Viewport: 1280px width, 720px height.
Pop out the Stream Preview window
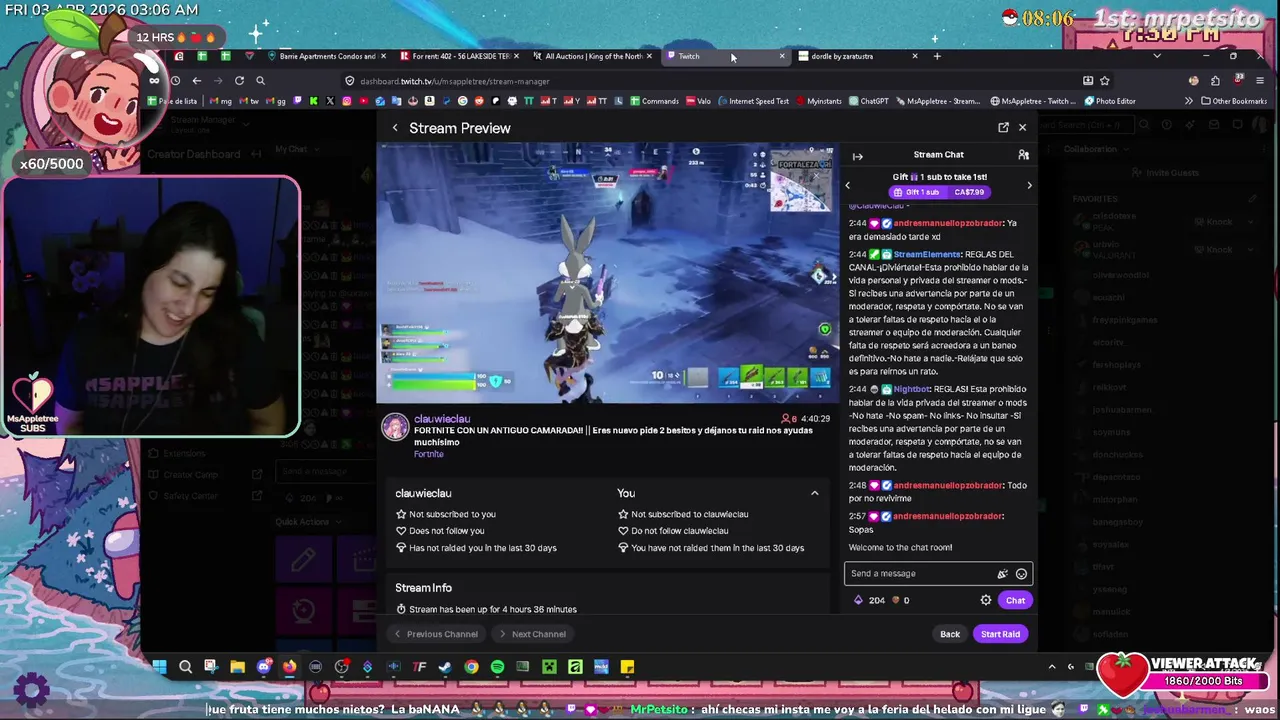coord(1003,128)
